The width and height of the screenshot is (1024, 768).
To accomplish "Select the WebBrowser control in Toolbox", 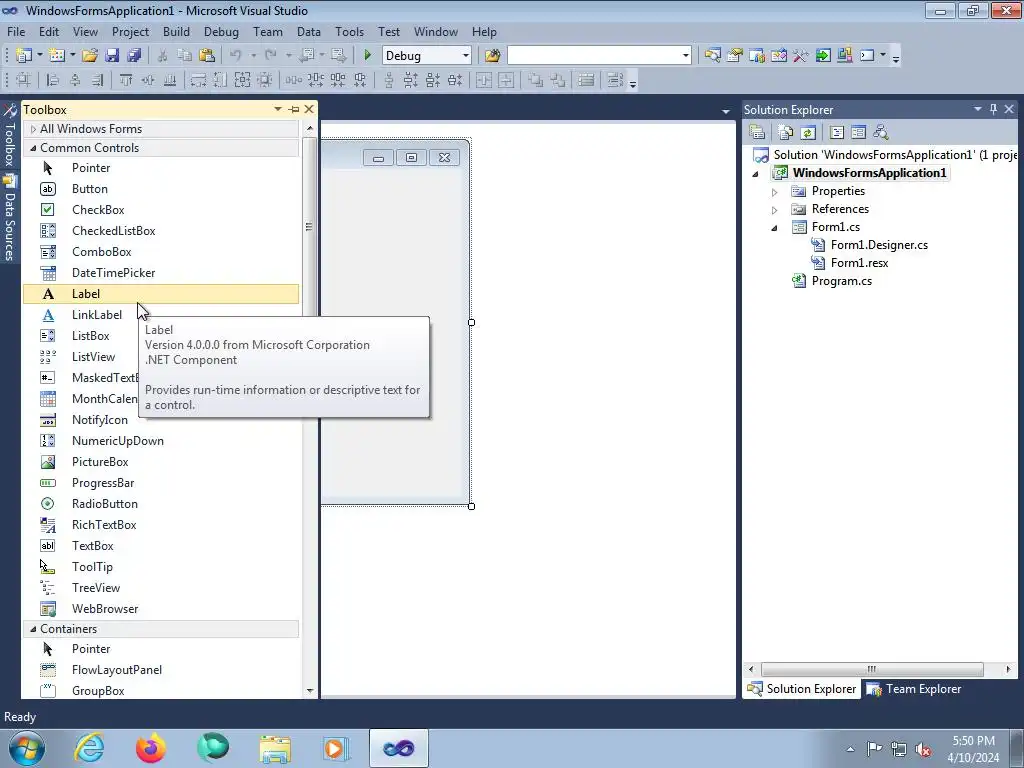I will point(161,609).
